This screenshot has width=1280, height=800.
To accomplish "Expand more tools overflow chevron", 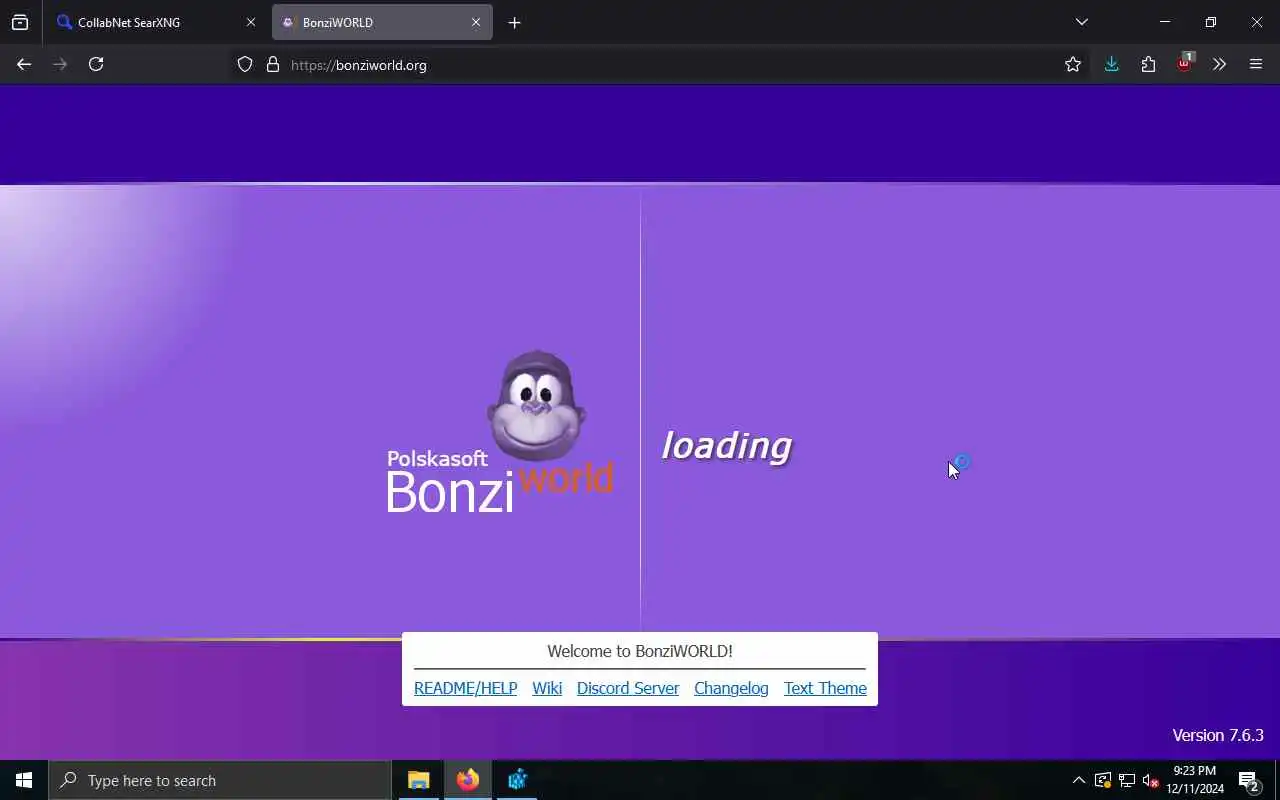I will pos(1219,64).
